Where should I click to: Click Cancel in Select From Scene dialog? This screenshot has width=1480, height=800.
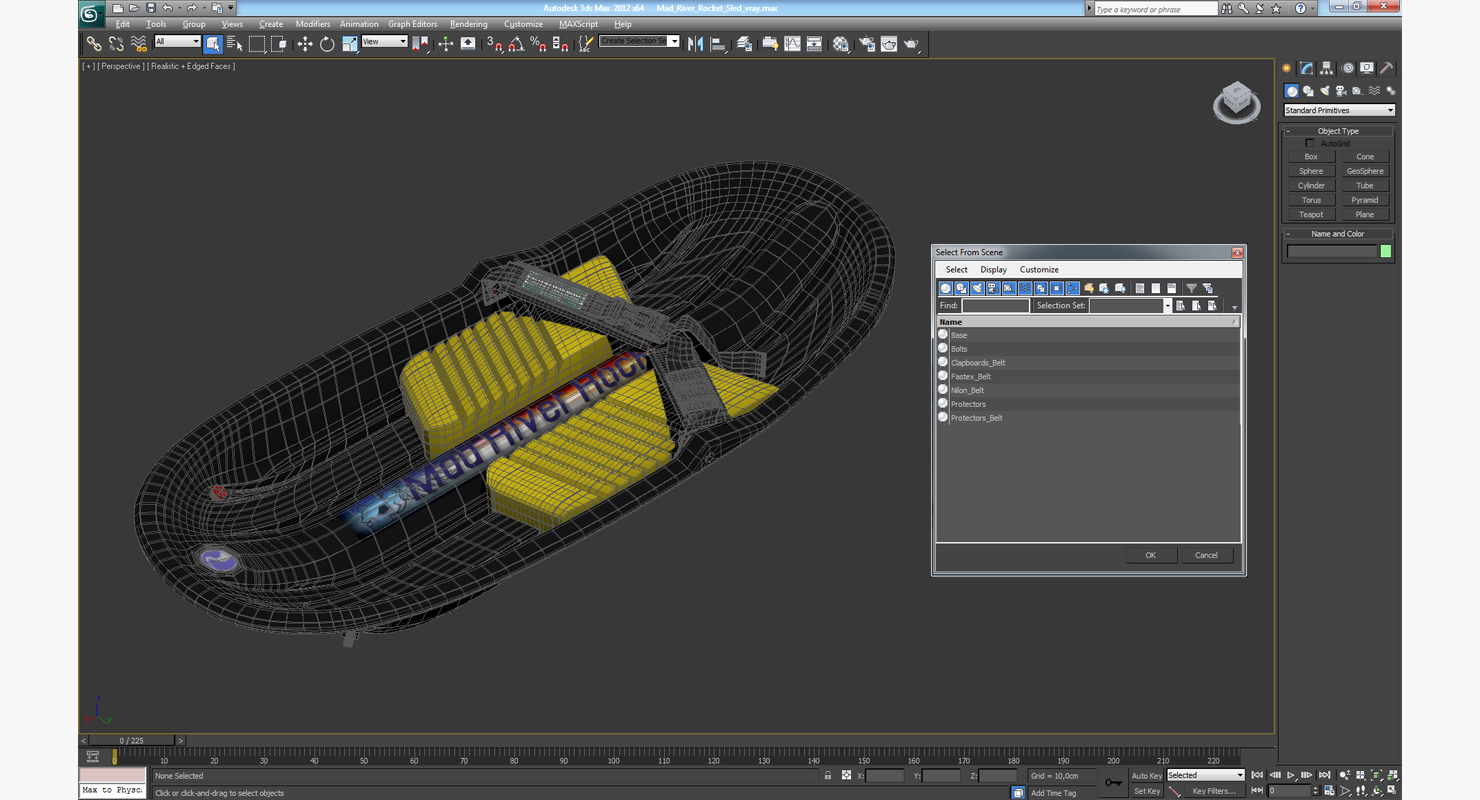(x=1206, y=555)
